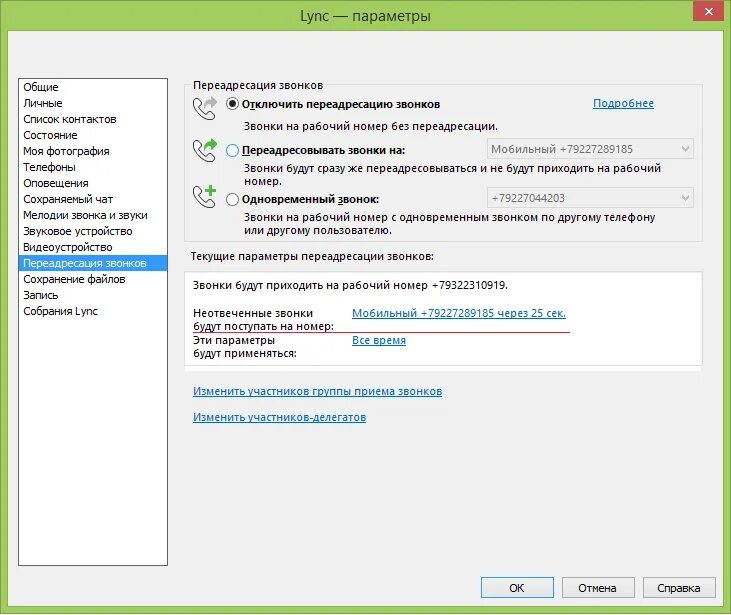This screenshot has width=731, height=615.
Task: Click the call forwarding off phone icon
Action: point(205,108)
